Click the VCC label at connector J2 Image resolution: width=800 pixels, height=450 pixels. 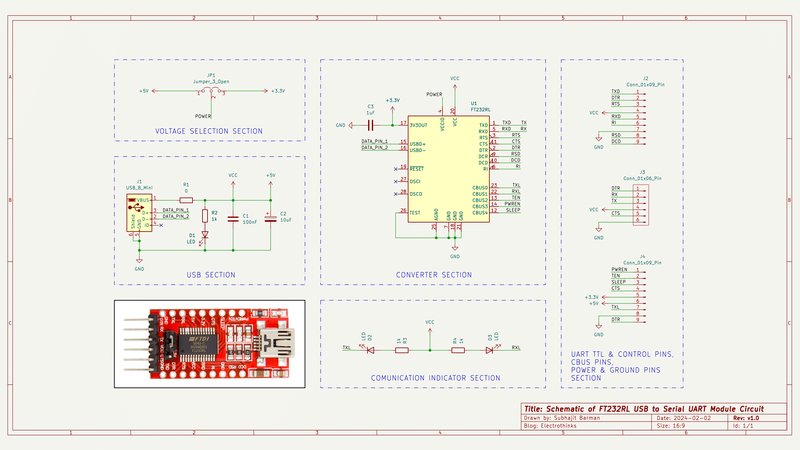594,113
